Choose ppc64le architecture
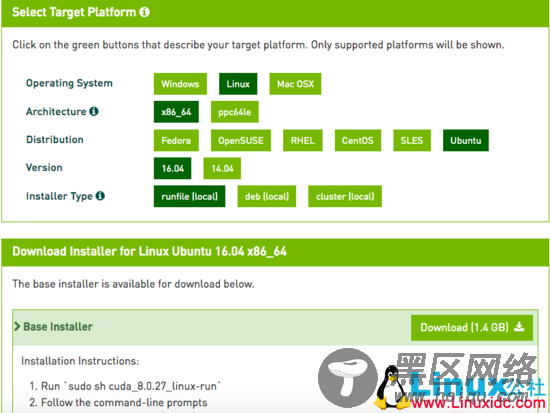The width and height of the screenshot is (550, 413). point(234,112)
